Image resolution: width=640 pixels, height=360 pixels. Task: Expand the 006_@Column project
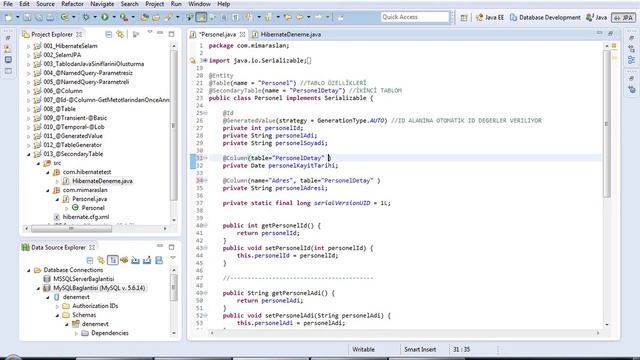pos(29,91)
